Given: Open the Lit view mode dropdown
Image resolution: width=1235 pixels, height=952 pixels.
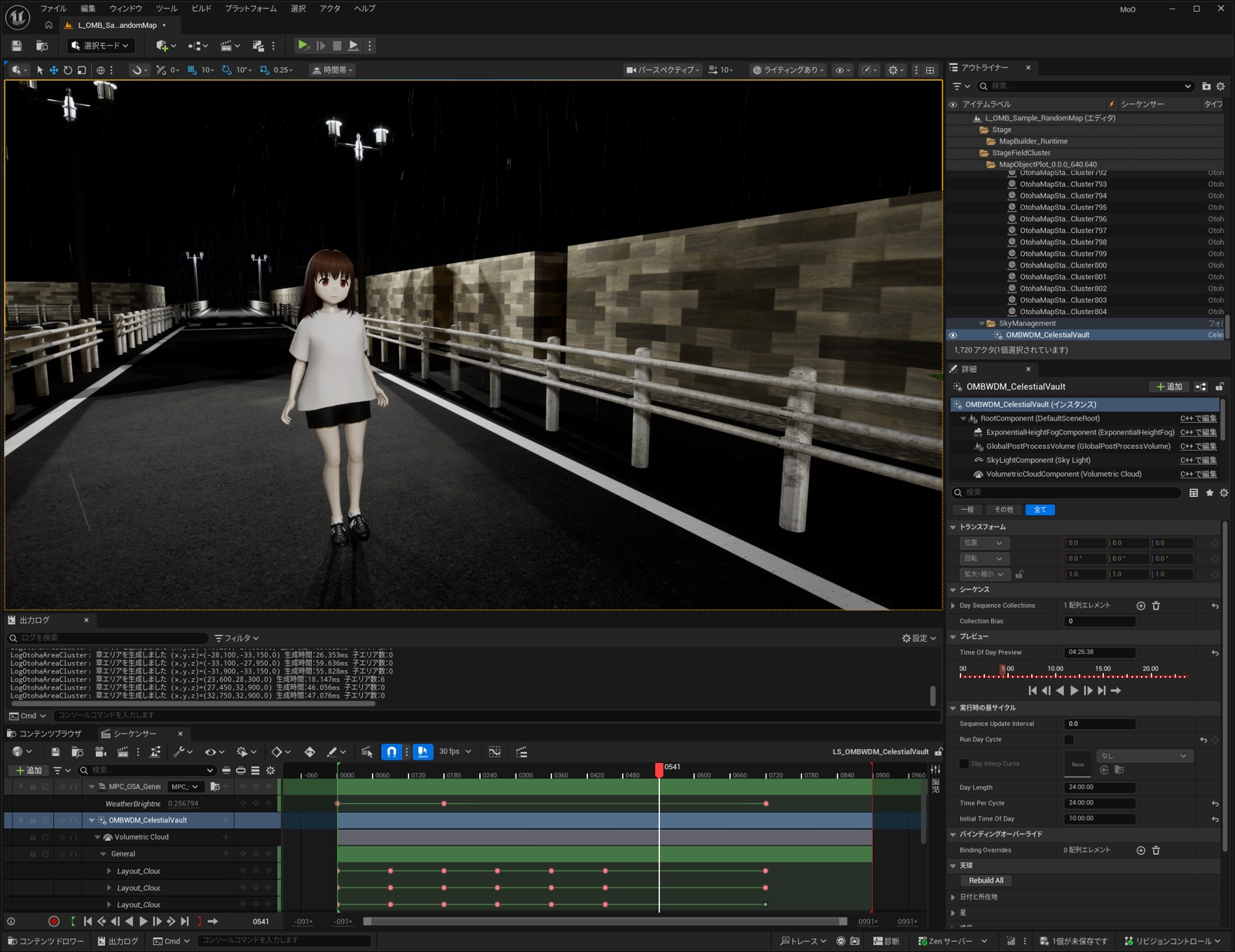Looking at the screenshot, I should [x=788, y=70].
